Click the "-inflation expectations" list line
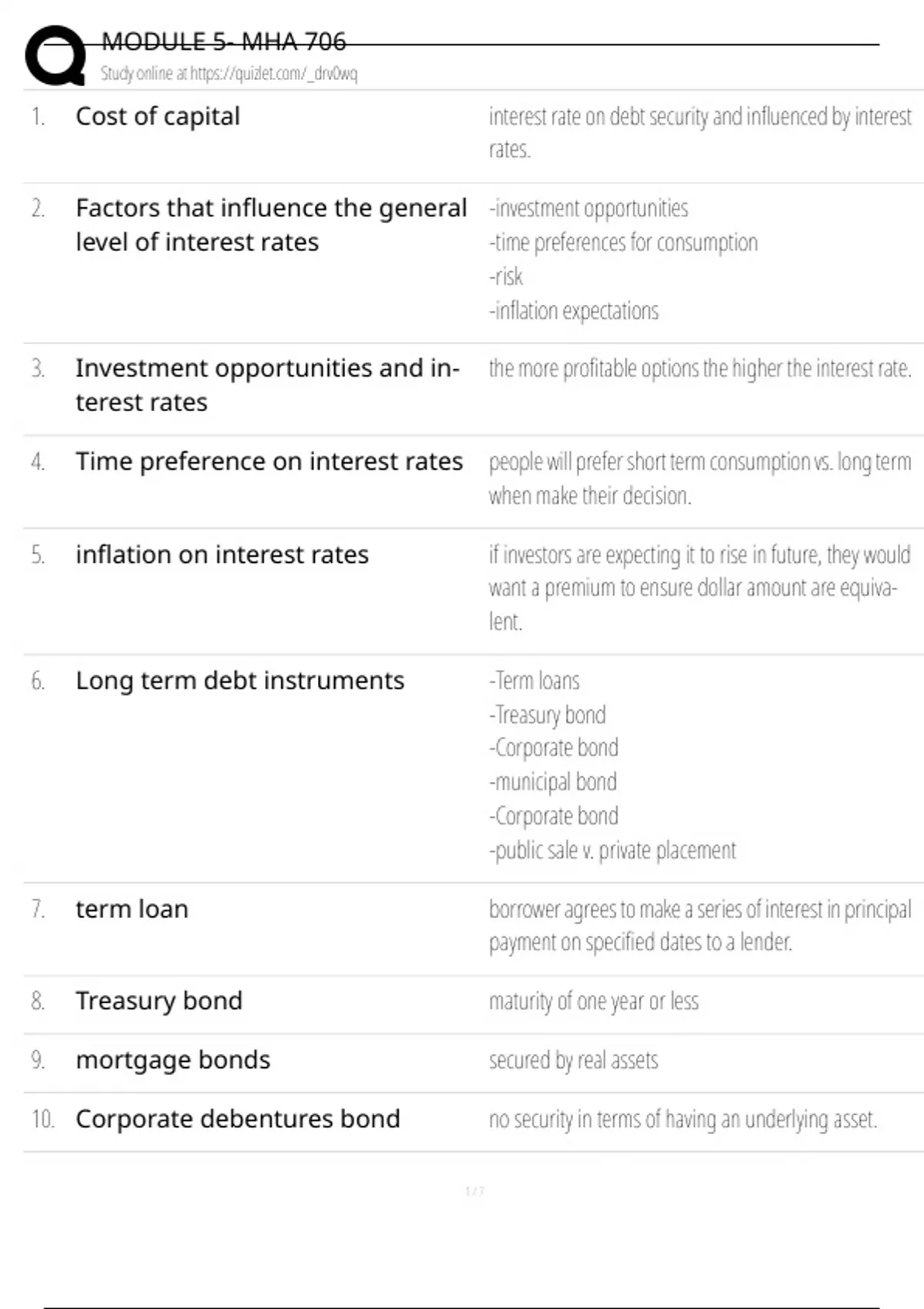 574,311
